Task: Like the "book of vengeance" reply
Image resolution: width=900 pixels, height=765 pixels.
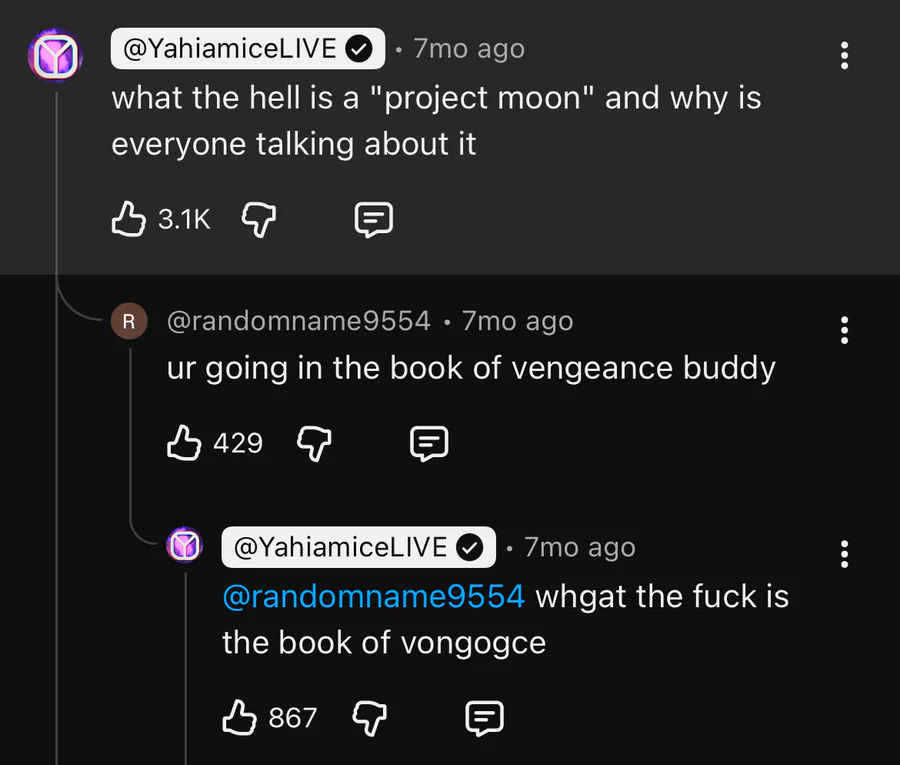Action: [x=184, y=442]
